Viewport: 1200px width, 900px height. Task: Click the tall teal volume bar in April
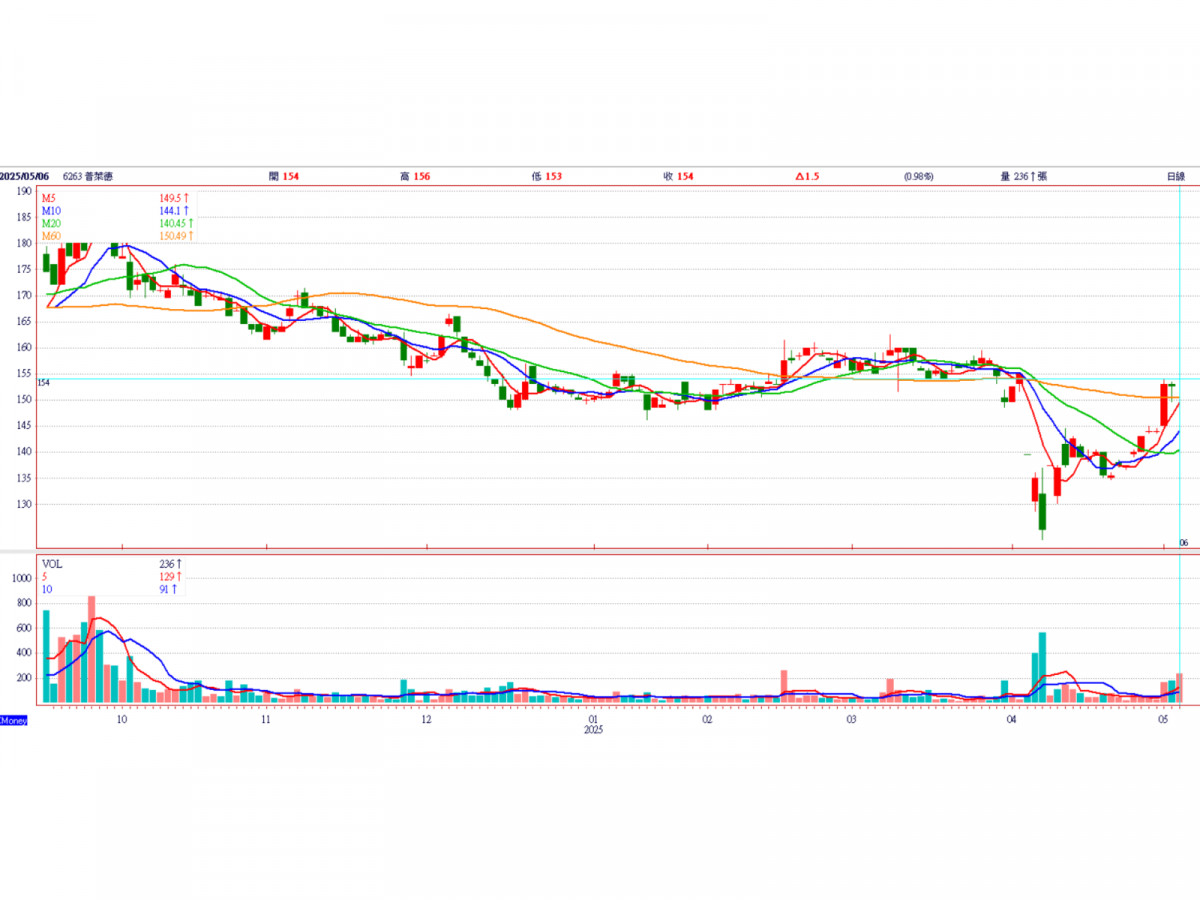coord(1042,667)
